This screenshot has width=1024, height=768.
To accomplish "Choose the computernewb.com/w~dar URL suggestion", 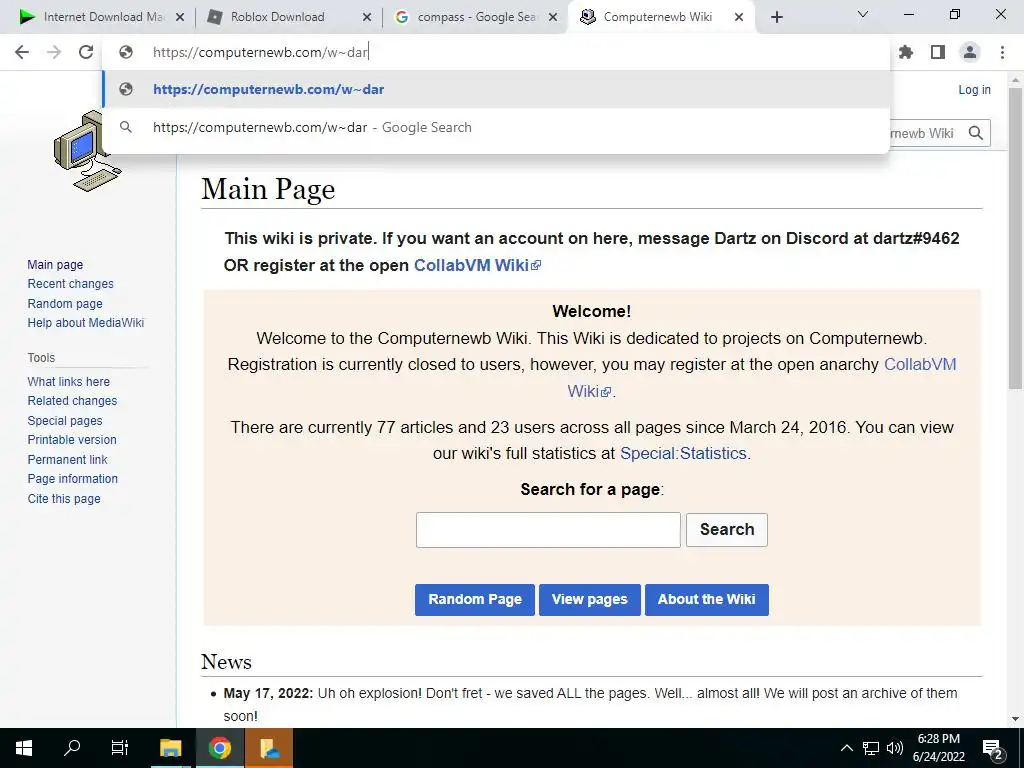I will tap(496, 89).
